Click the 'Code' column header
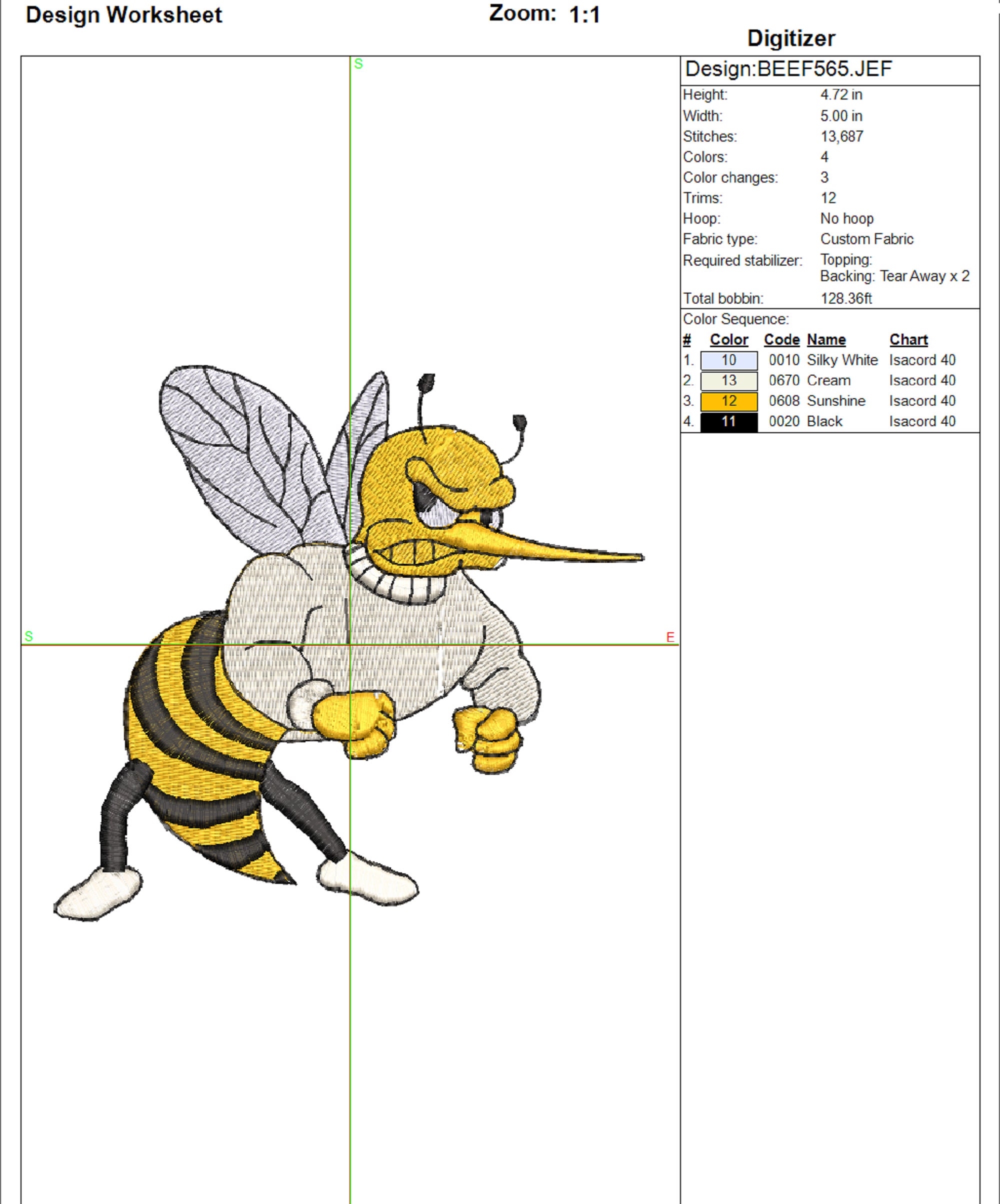Image resolution: width=1000 pixels, height=1204 pixels. [781, 340]
